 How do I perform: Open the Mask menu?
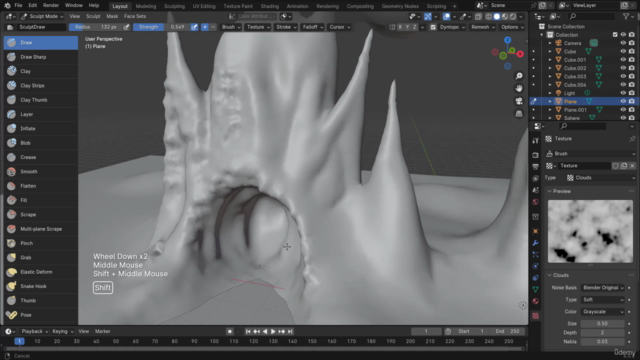112,16
